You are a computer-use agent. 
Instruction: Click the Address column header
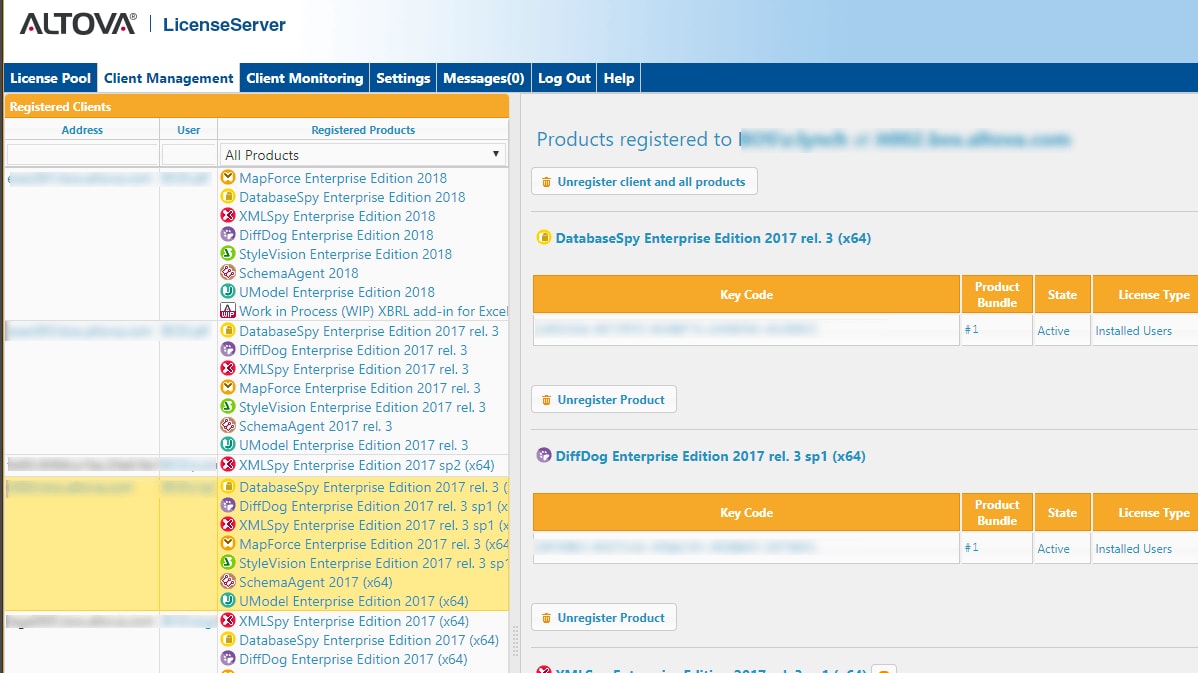(x=82, y=130)
